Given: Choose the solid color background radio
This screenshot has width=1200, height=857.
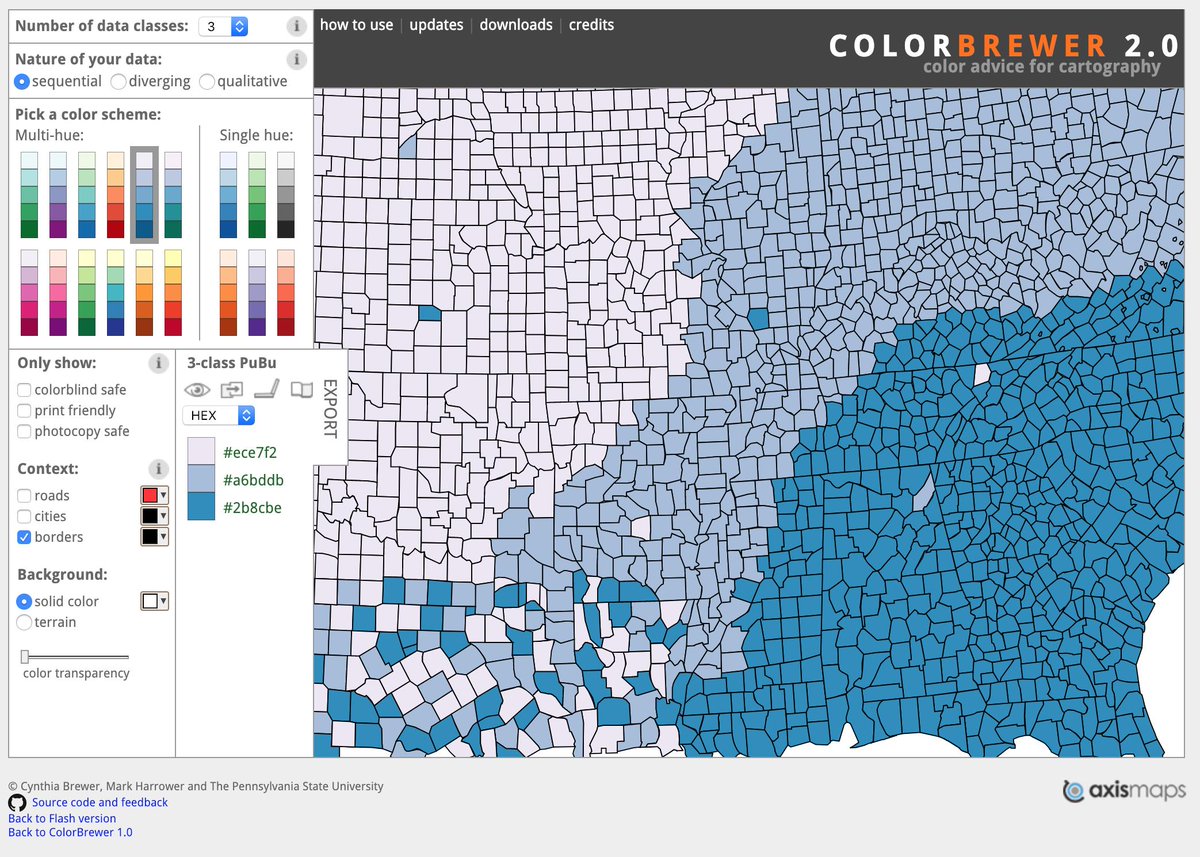Looking at the screenshot, I should pos(24,601).
